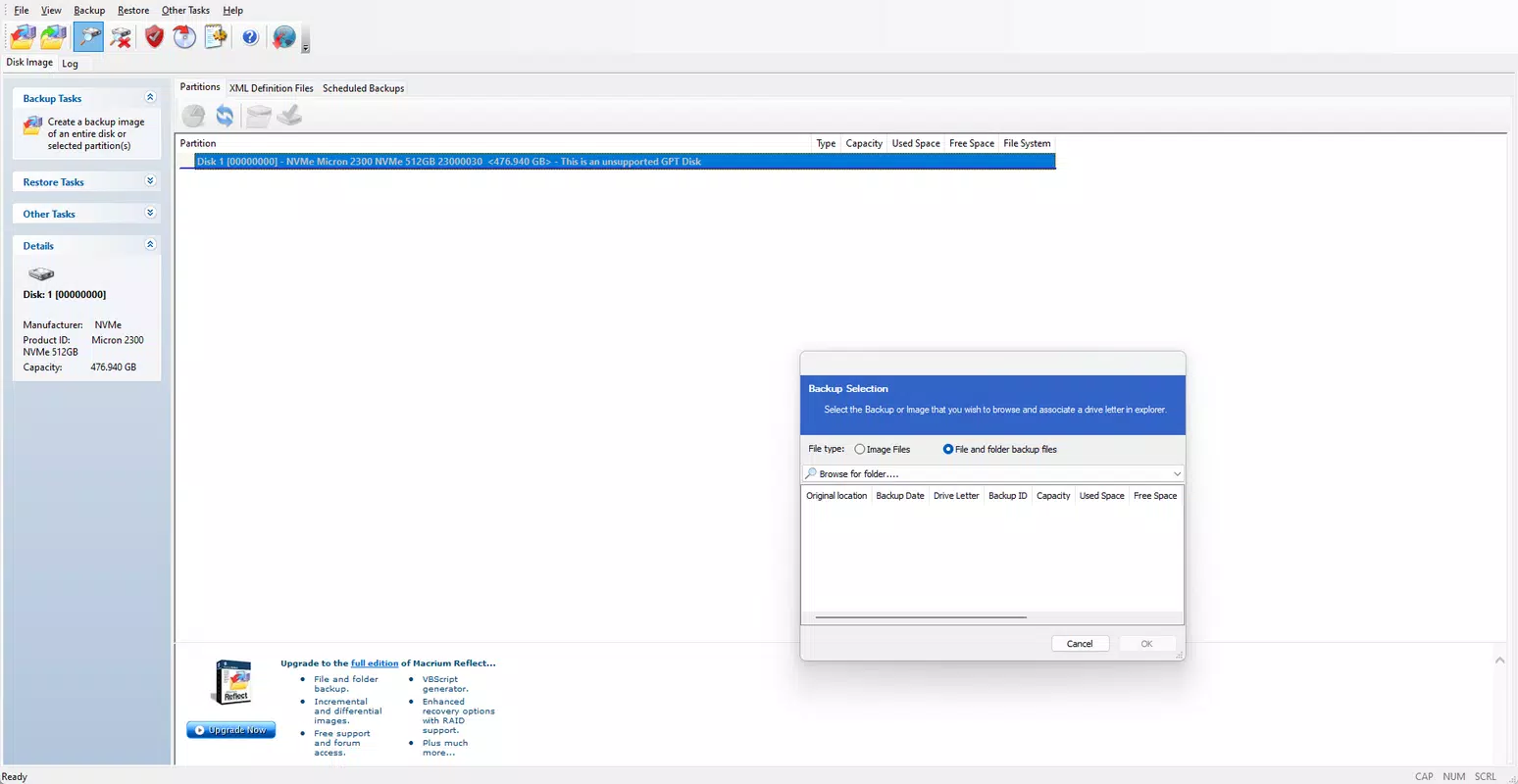Click the hard disk icon in Details panel
Viewport: 1518px width, 784px height.
(41, 274)
